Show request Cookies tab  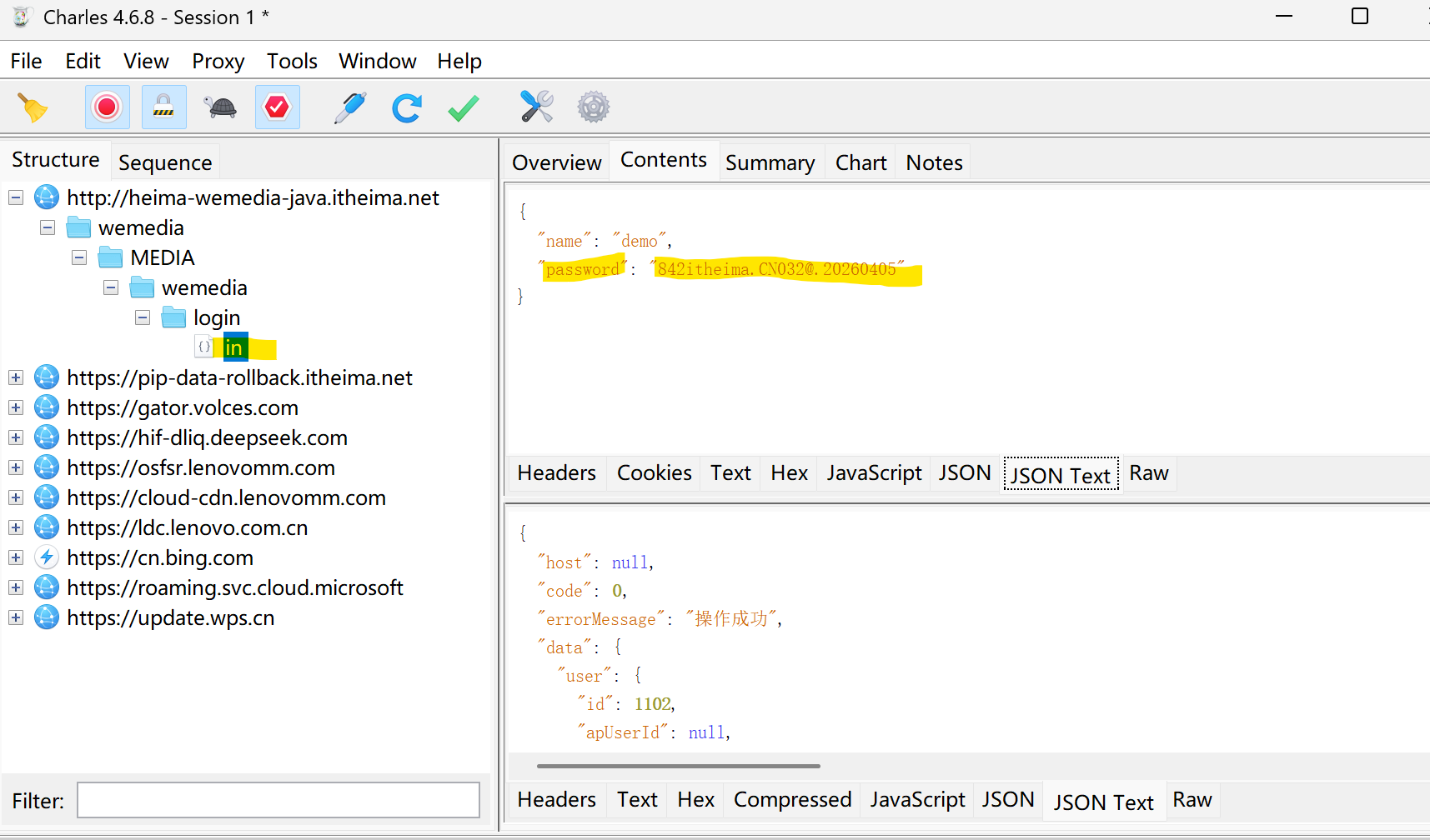point(655,473)
